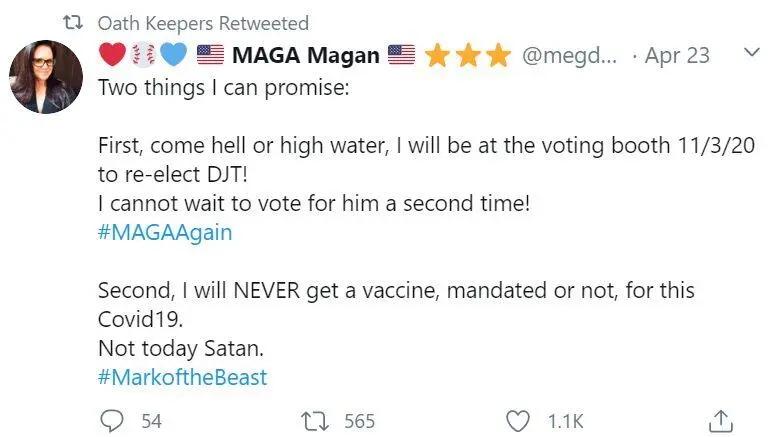Click the blue heart emoji in name
The width and height of the screenshot is (774, 437).
[174, 54]
